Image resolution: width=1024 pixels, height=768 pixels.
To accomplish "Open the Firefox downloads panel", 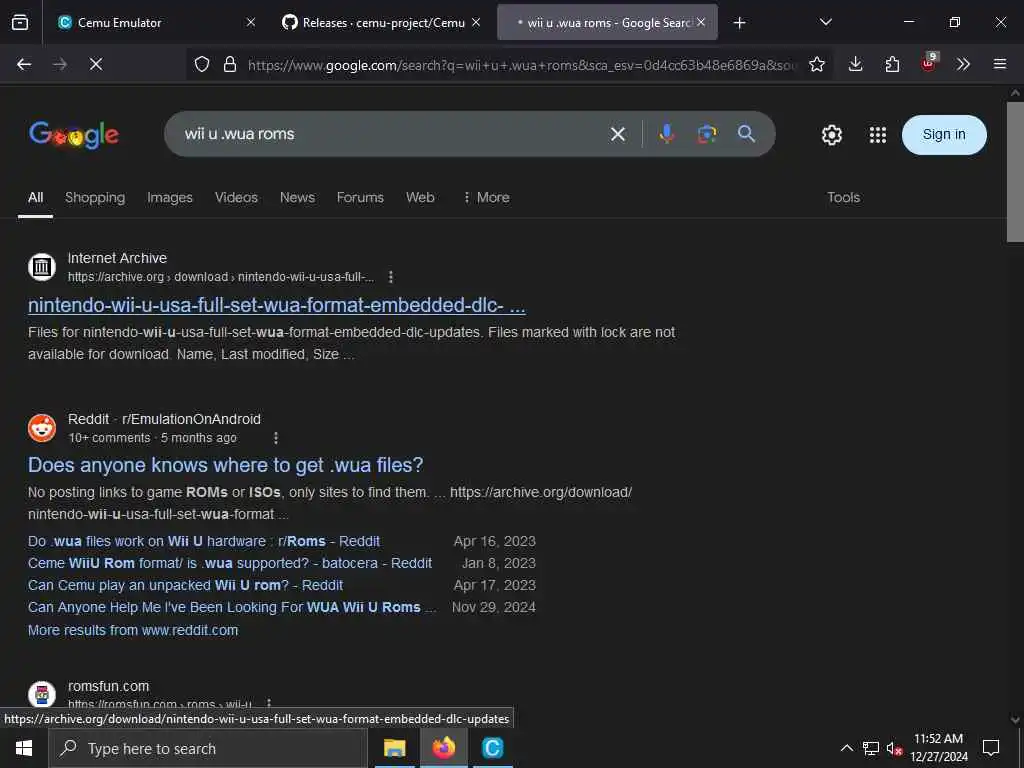I will [856, 64].
